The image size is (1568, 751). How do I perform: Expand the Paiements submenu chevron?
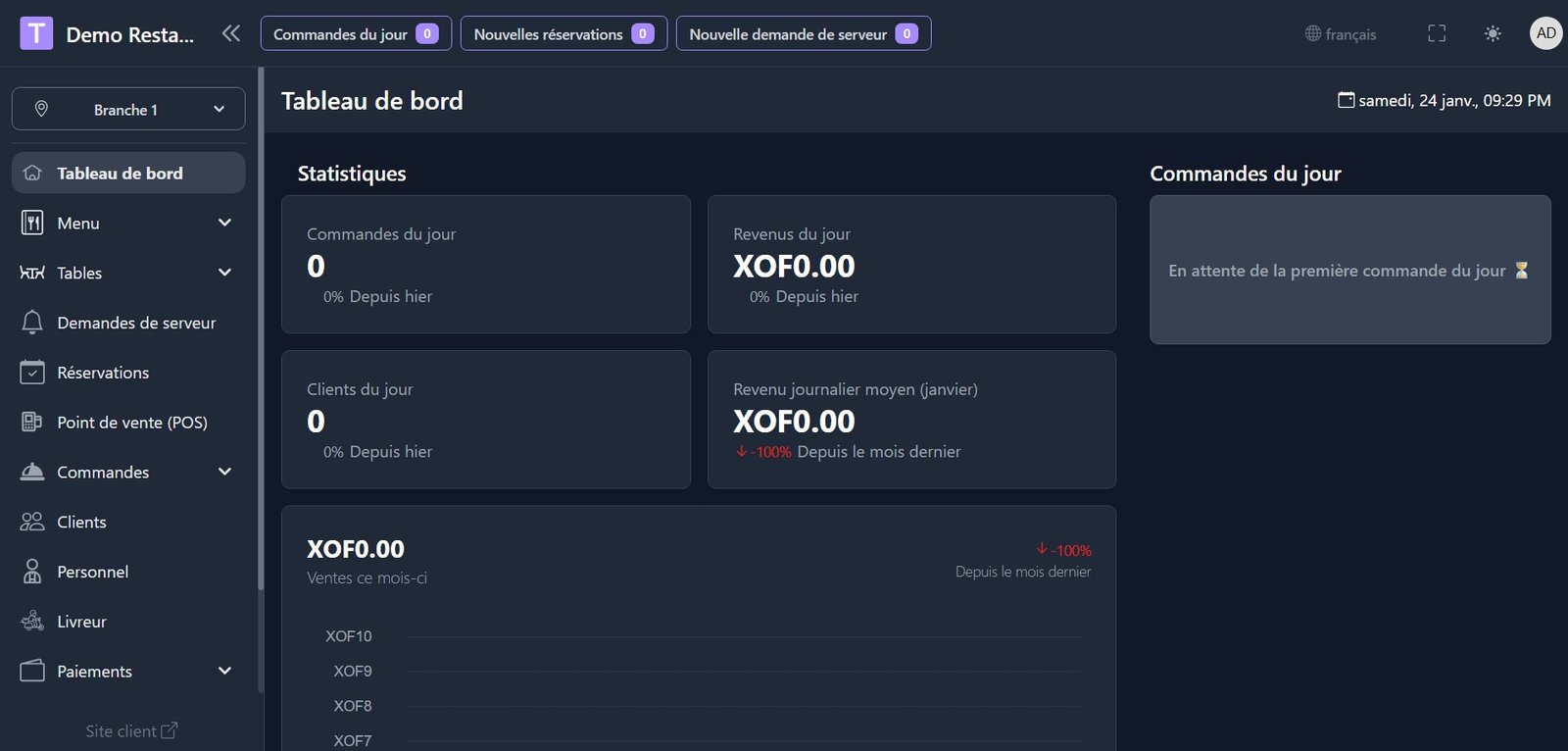coord(224,671)
